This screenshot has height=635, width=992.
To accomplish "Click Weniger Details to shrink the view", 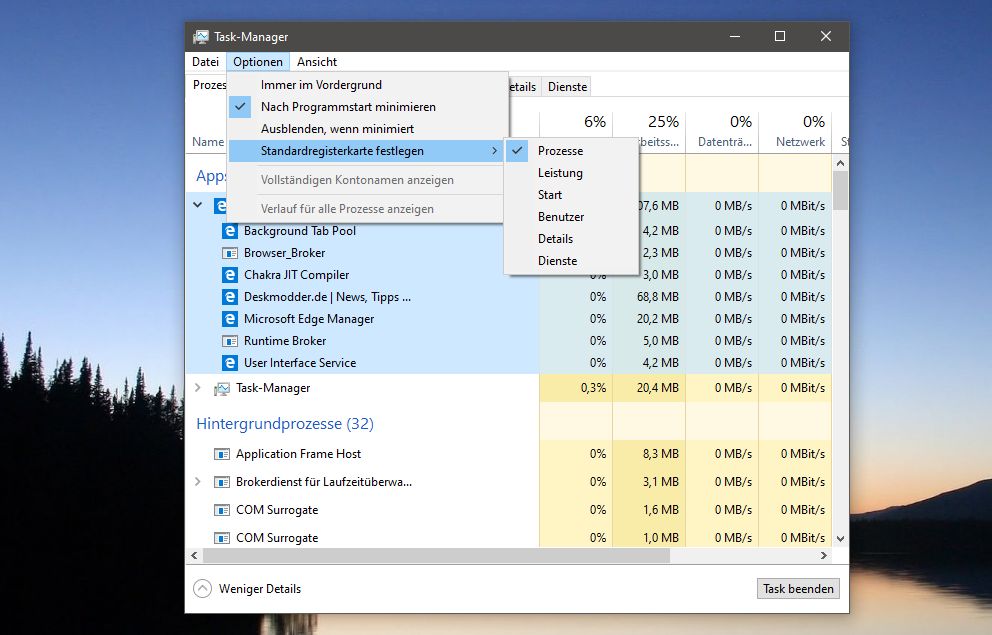I will point(260,589).
